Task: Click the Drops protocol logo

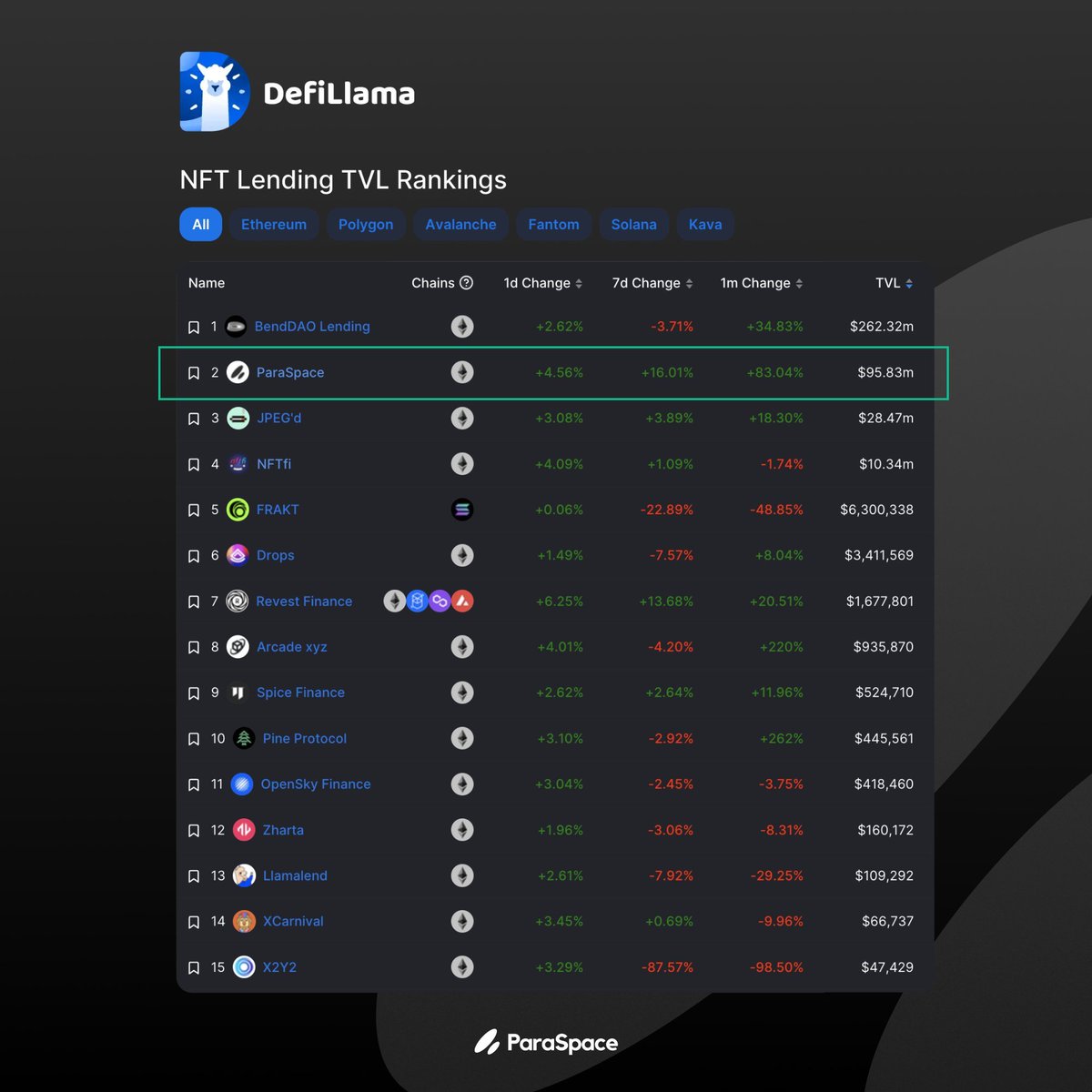Action: click(238, 555)
